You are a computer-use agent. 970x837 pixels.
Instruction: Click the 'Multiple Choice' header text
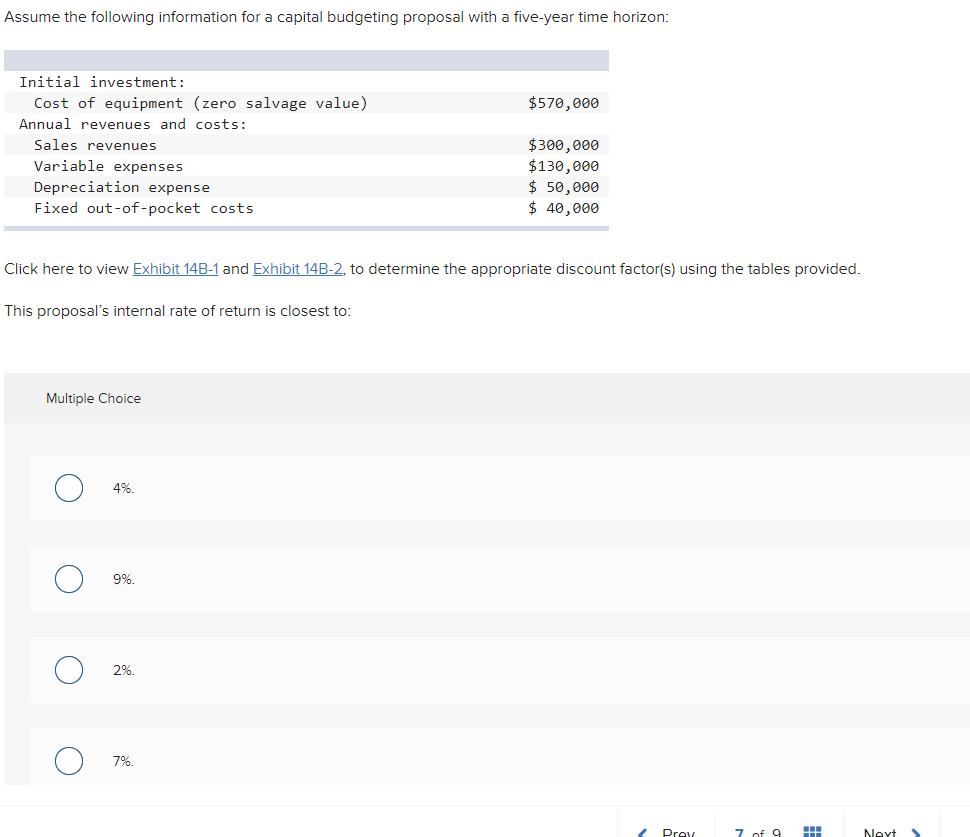coord(93,398)
